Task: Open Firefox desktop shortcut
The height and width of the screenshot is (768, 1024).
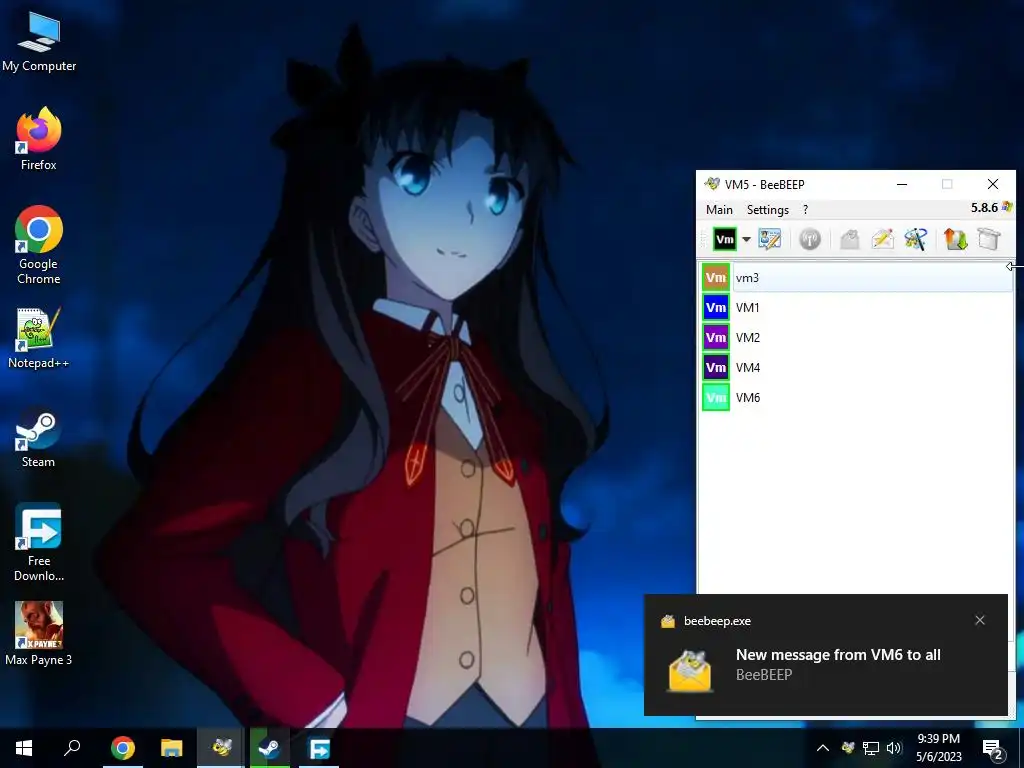Action: (x=39, y=138)
